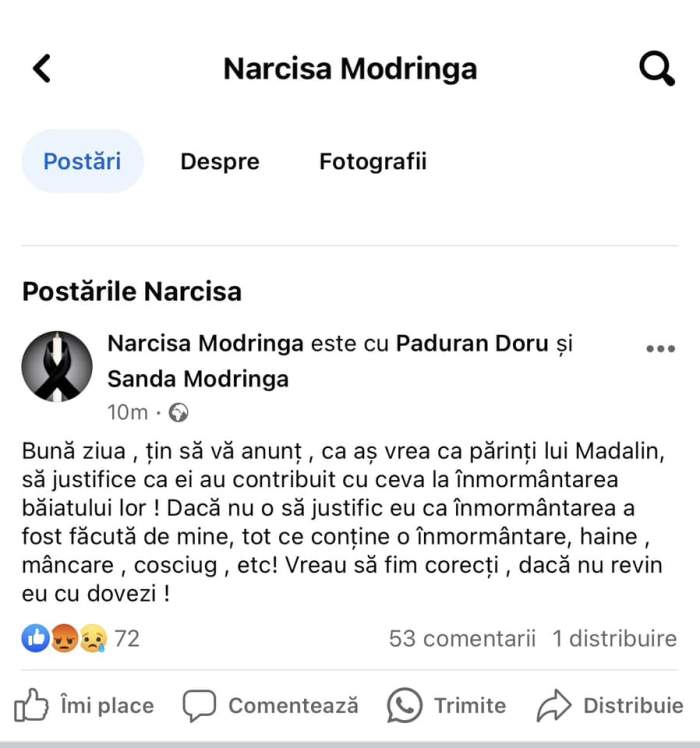Tap the black ribbon profile picture

[x=57, y=367]
